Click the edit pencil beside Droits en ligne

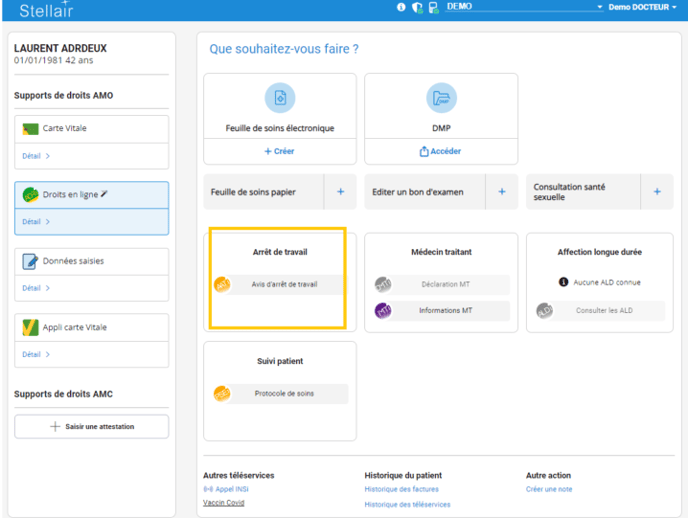[105, 194]
